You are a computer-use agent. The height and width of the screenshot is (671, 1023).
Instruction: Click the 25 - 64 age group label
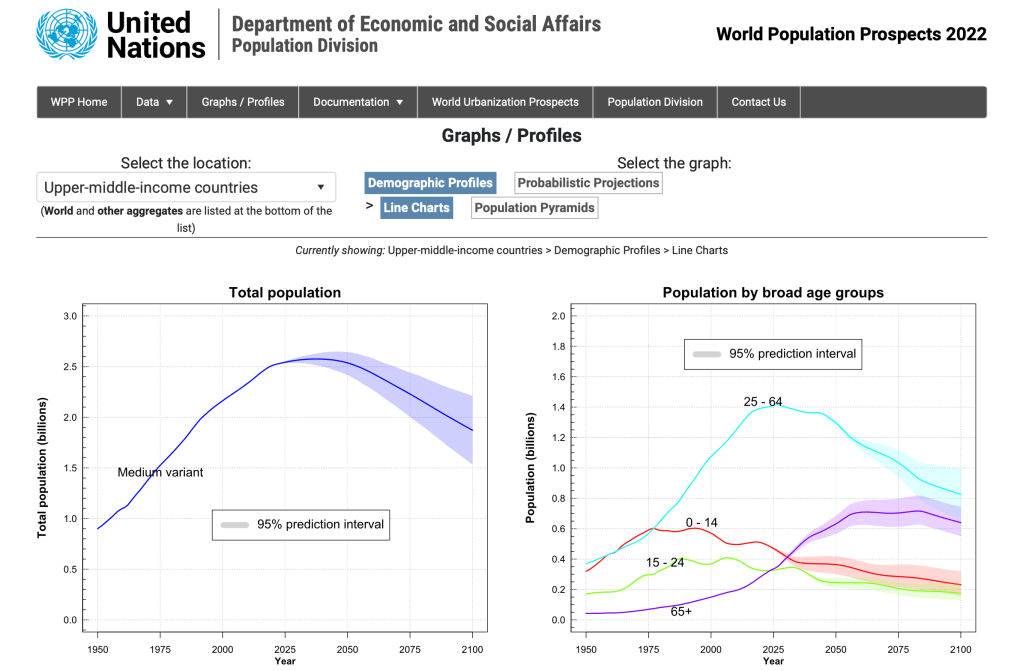point(763,402)
